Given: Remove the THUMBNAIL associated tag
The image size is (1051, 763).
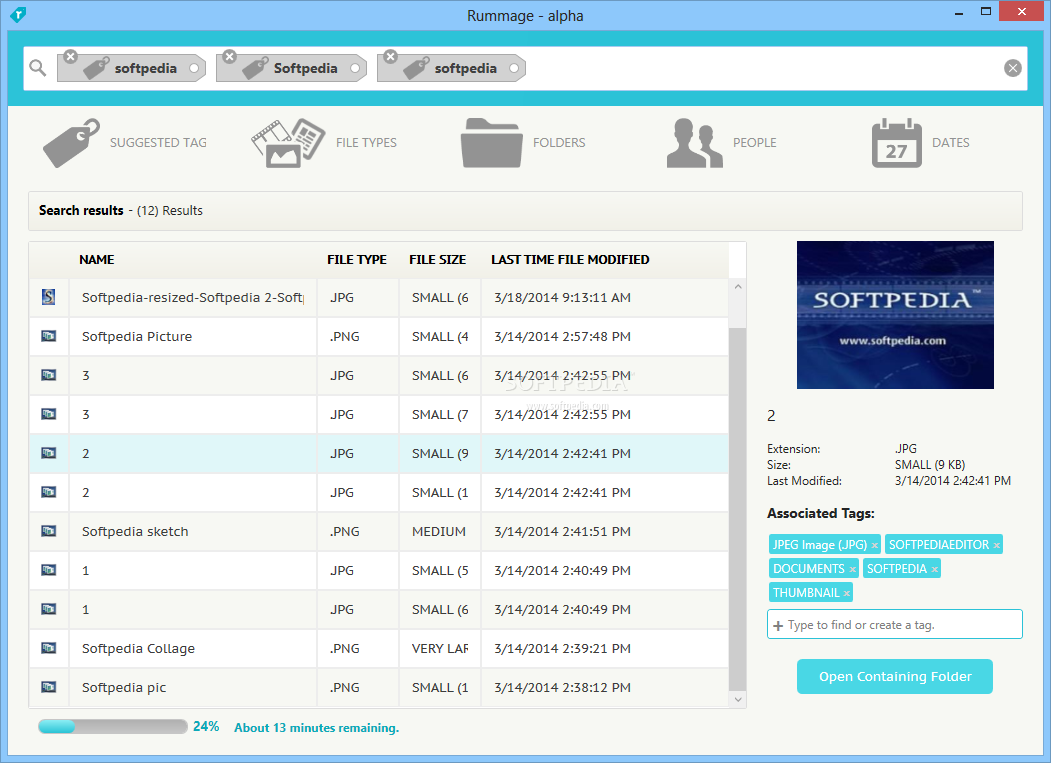Looking at the screenshot, I should 847,594.
